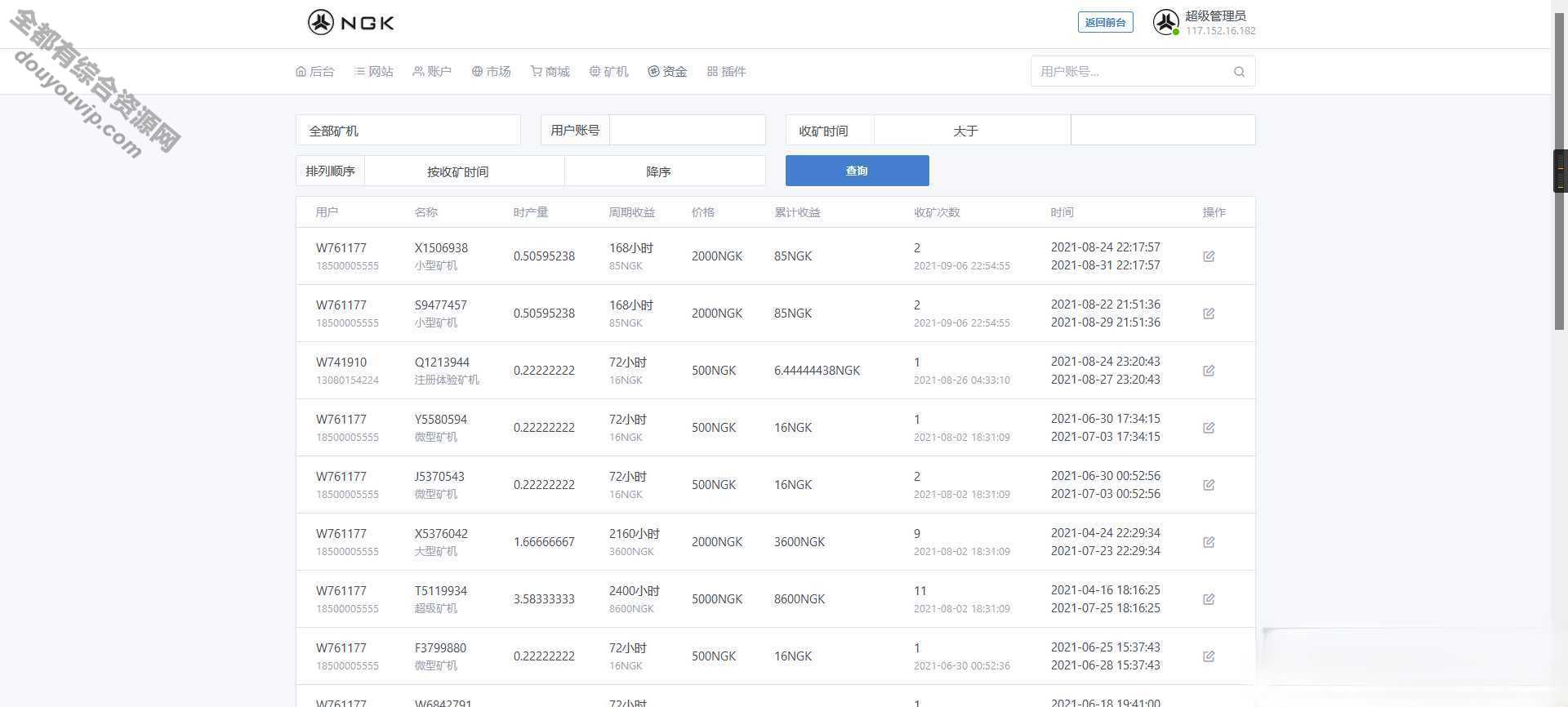Click miner name F3799880
Image resolution: width=1568 pixels, height=707 pixels.
coord(440,648)
